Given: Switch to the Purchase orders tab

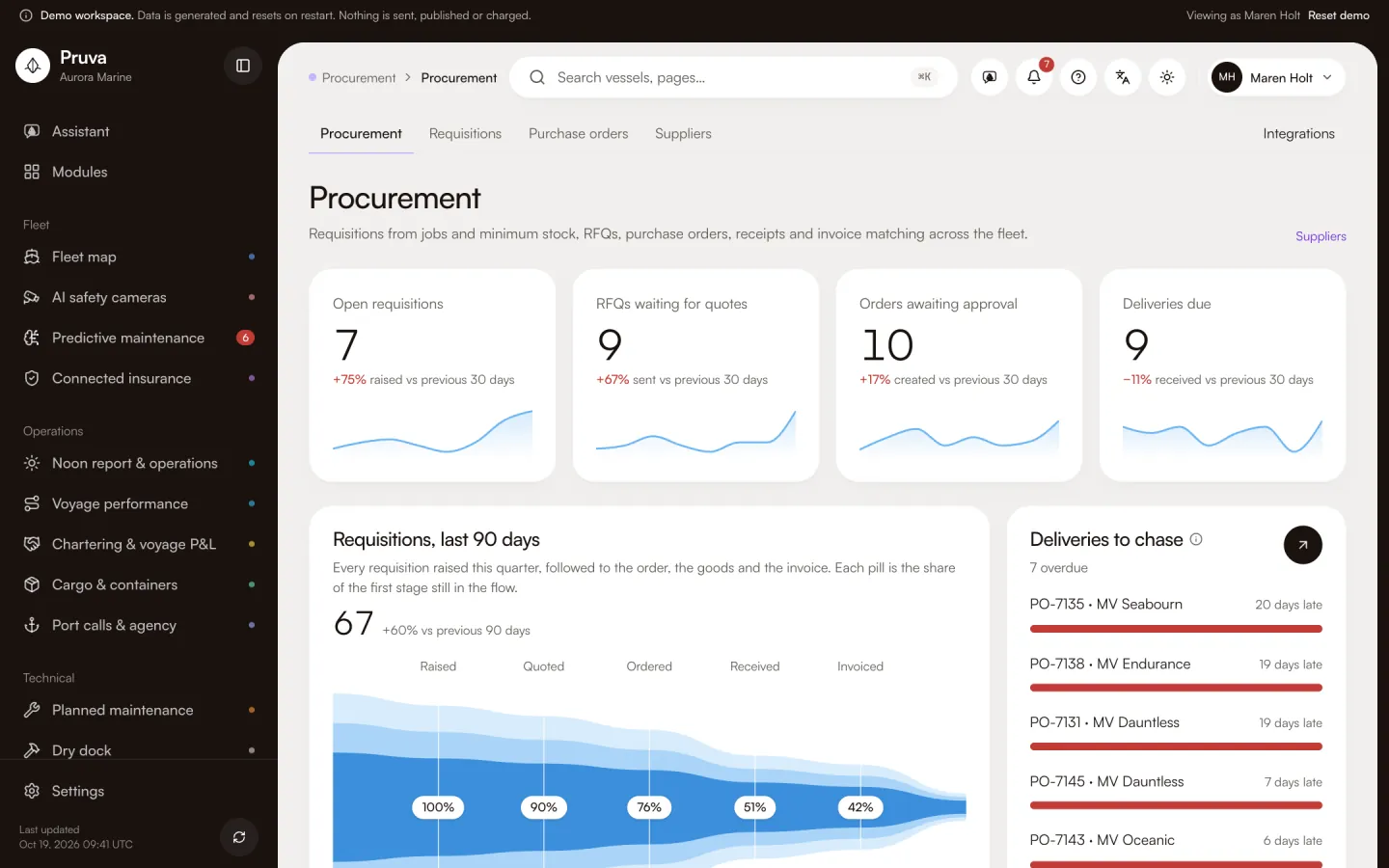Looking at the screenshot, I should [578, 134].
